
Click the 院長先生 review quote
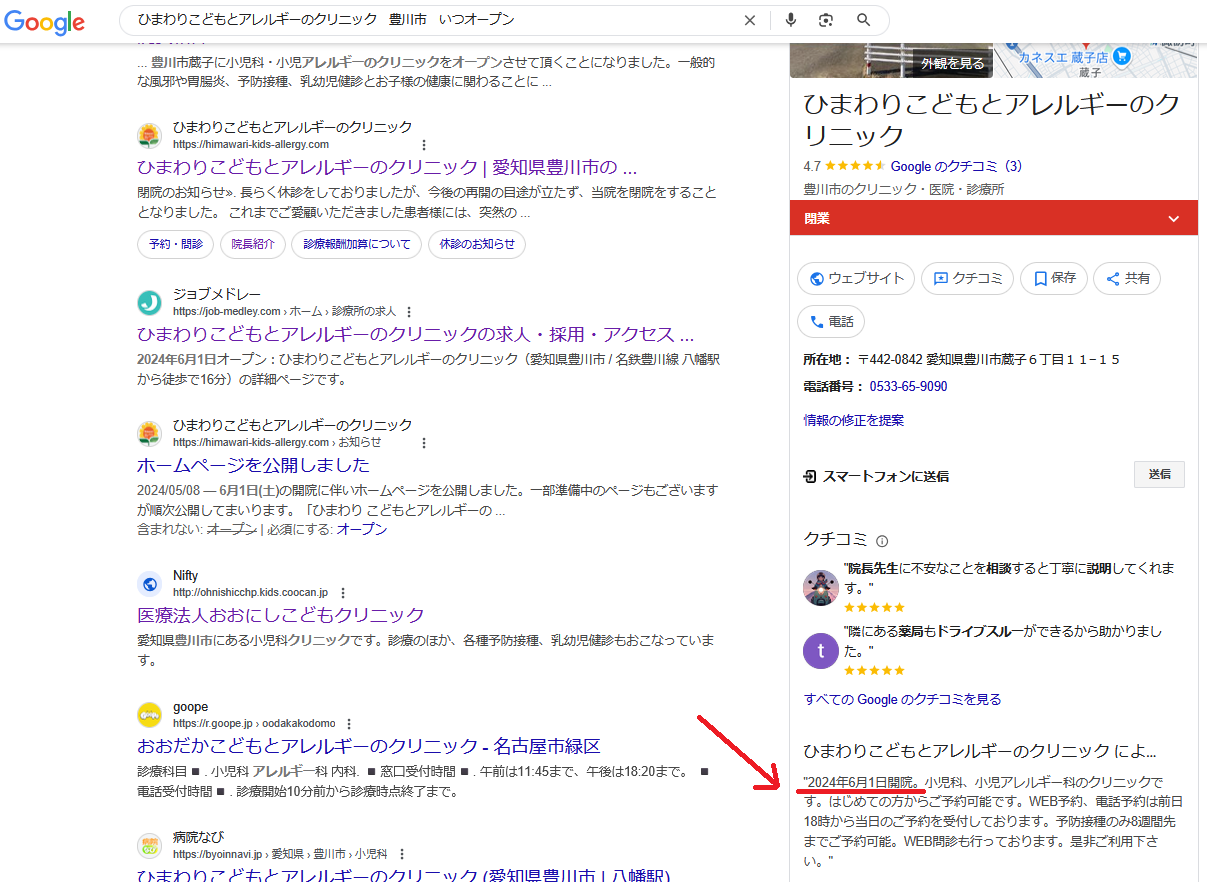1010,578
